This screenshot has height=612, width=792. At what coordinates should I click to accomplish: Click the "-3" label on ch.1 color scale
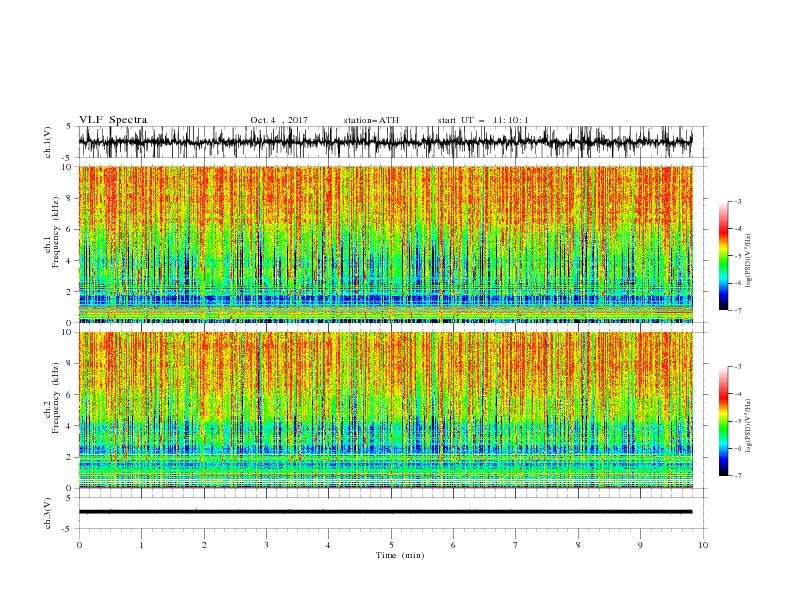click(738, 201)
